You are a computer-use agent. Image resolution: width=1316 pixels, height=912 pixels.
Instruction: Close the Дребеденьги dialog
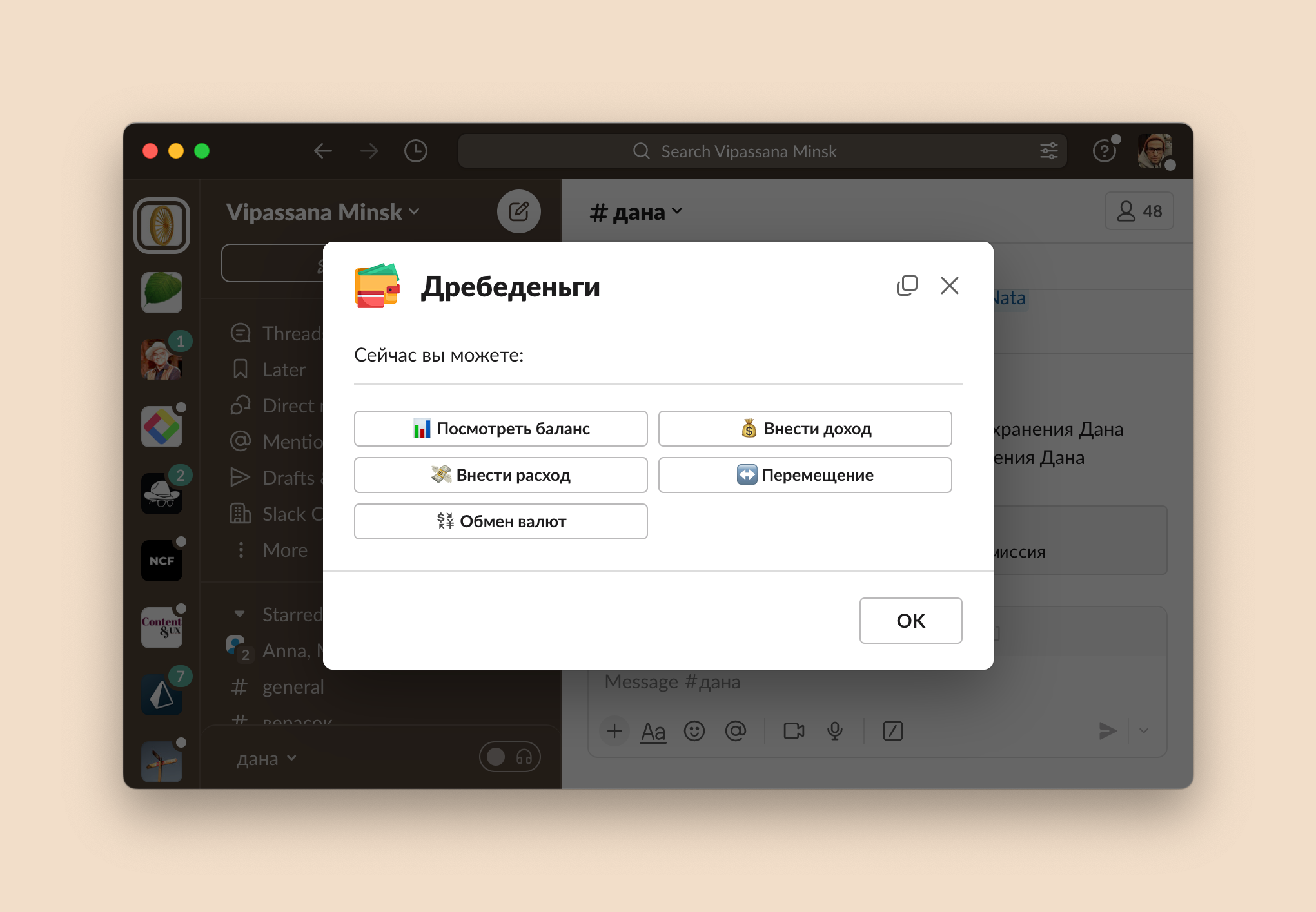pos(950,286)
